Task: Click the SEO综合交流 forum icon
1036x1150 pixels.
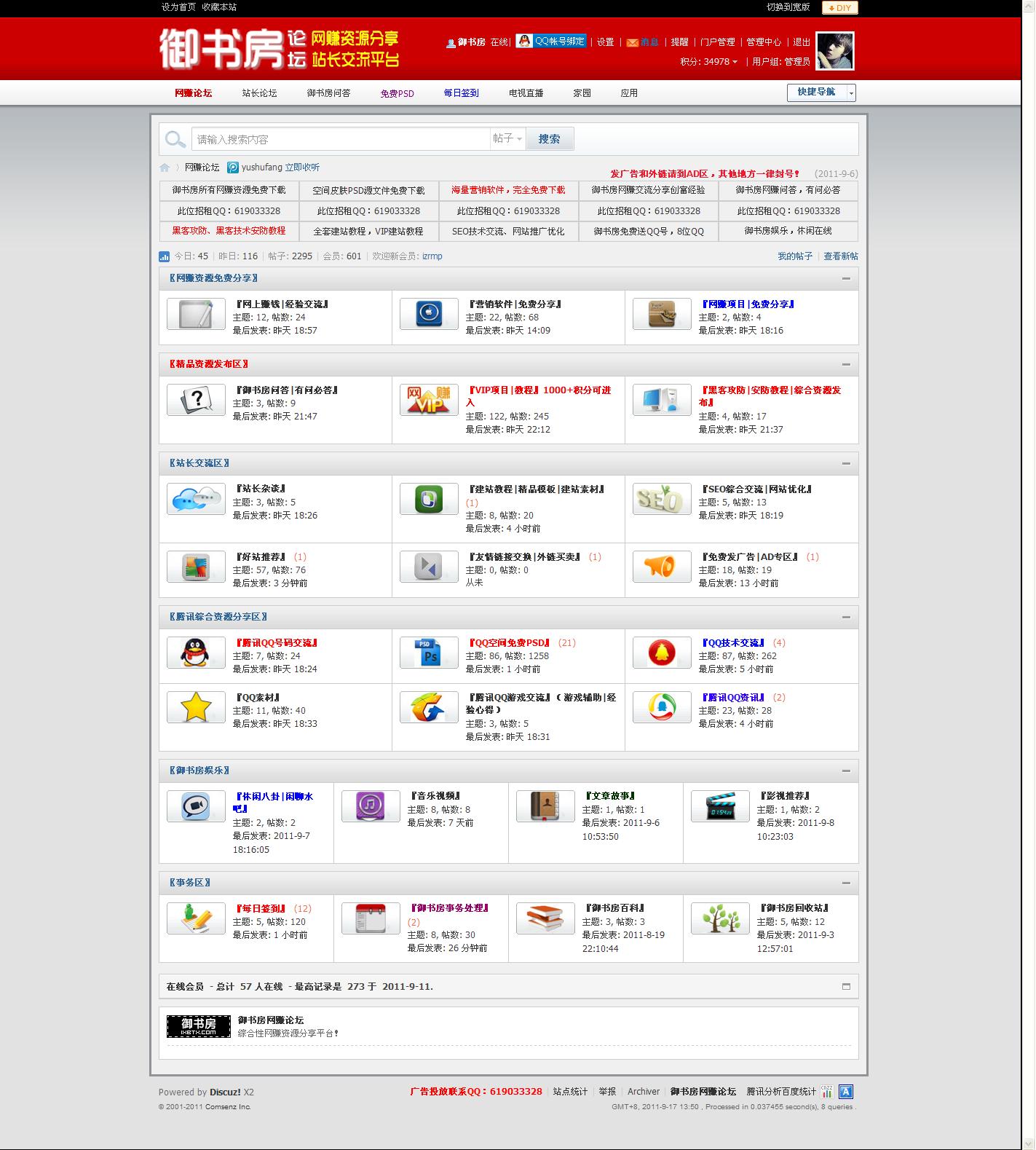Action: coord(662,499)
